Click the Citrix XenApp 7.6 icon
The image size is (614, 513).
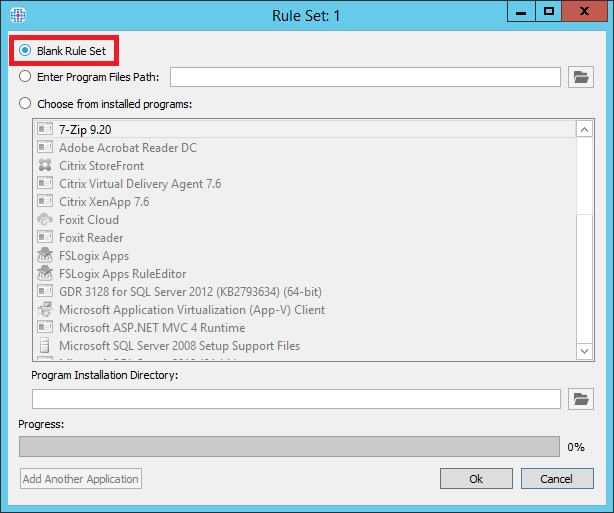pyautogui.click(x=45, y=201)
